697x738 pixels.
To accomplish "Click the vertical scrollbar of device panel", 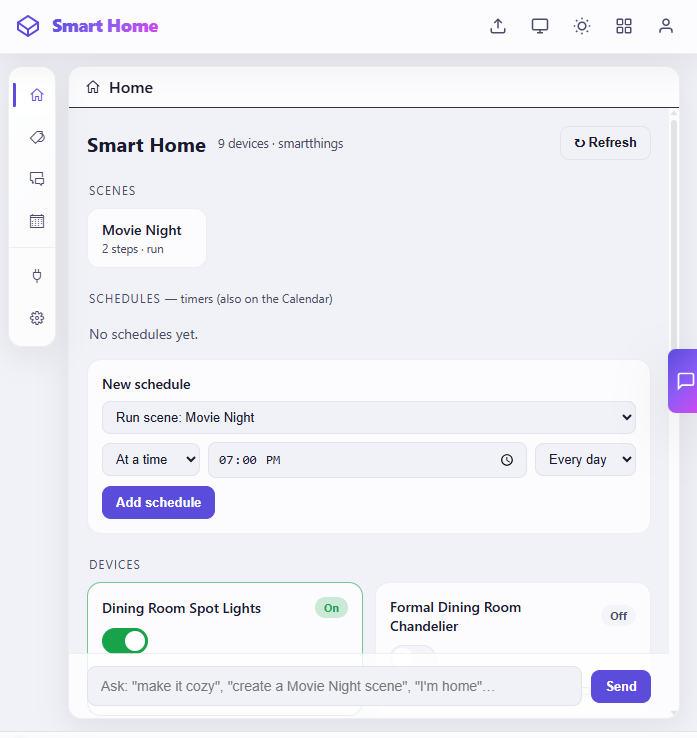I will (674, 235).
